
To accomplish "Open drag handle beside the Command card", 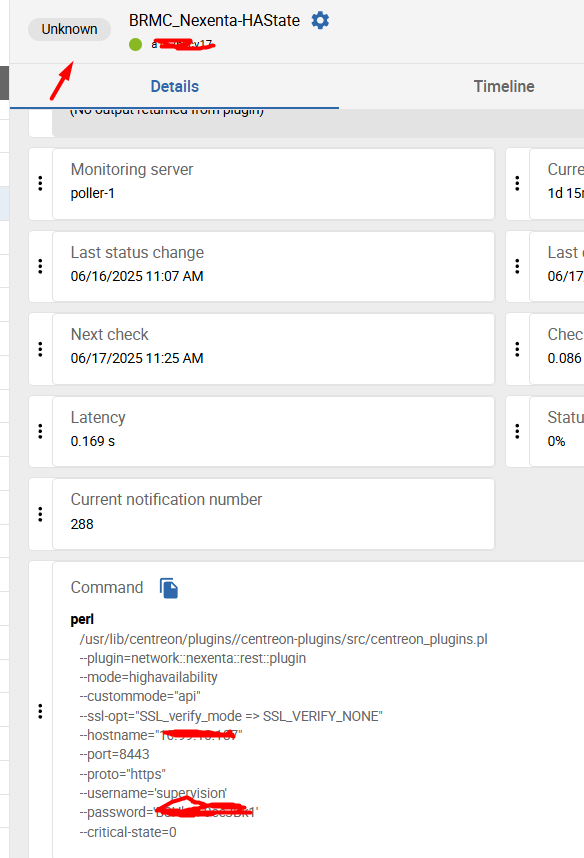I will (x=40, y=711).
